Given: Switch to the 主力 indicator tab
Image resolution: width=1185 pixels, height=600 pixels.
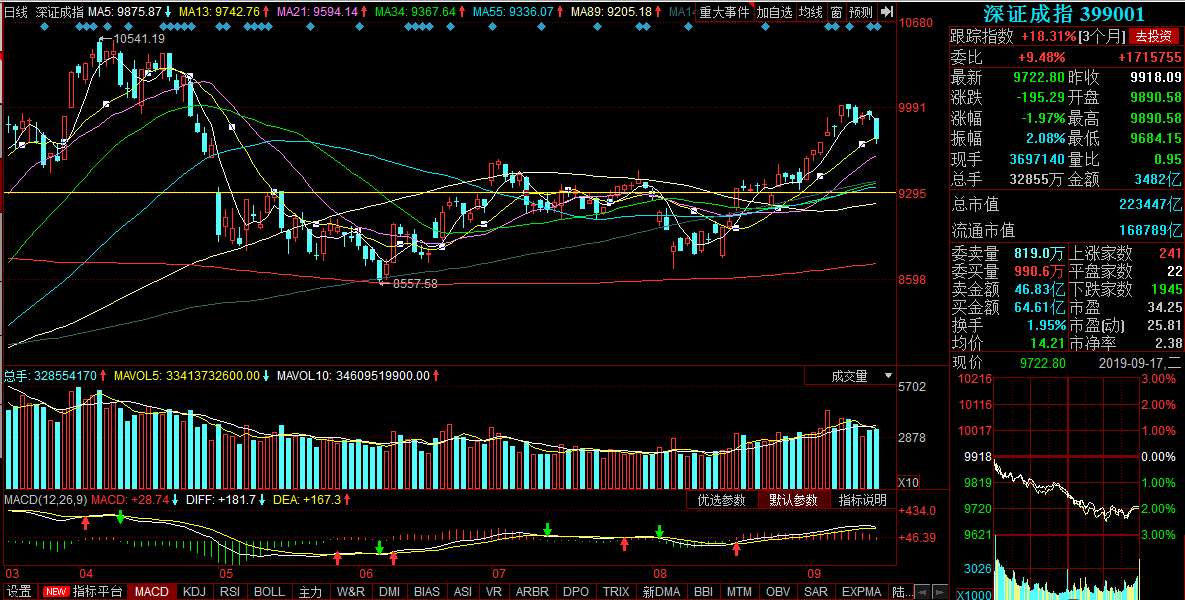Looking at the screenshot, I should 310,592.
